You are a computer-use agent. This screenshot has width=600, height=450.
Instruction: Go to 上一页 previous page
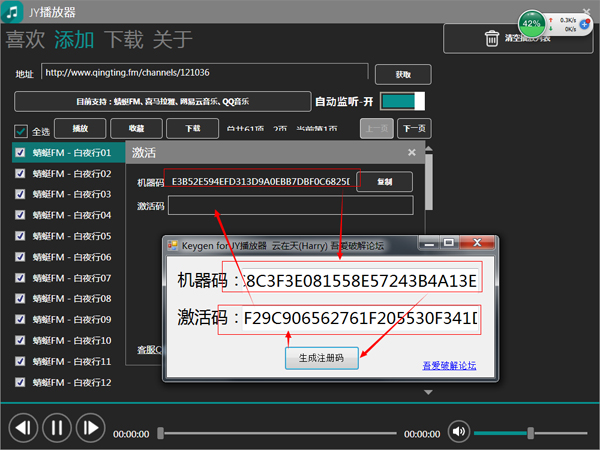coord(377,129)
